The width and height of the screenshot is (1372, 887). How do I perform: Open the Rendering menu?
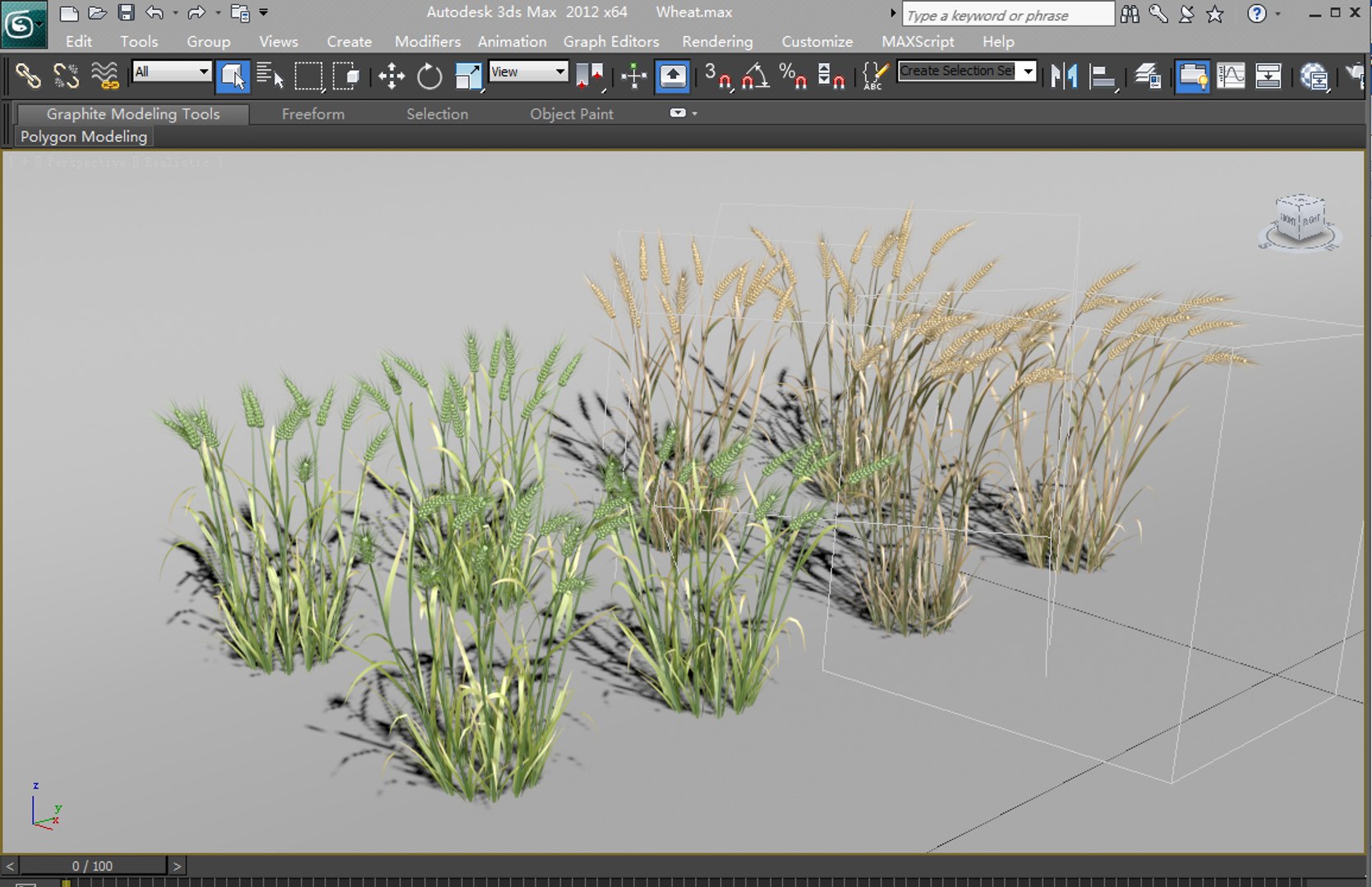point(717,41)
